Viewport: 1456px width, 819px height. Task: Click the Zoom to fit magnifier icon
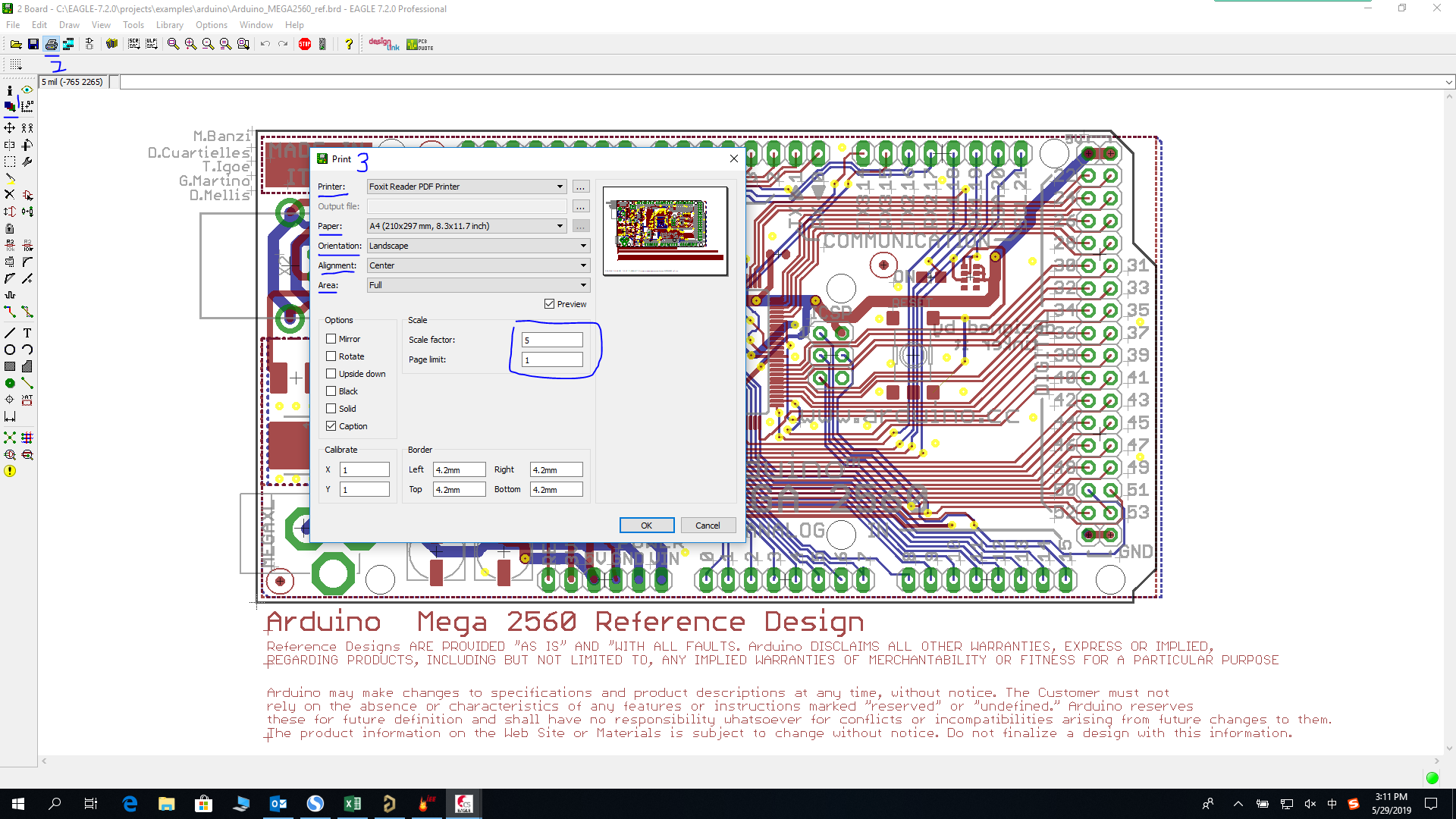[173, 44]
